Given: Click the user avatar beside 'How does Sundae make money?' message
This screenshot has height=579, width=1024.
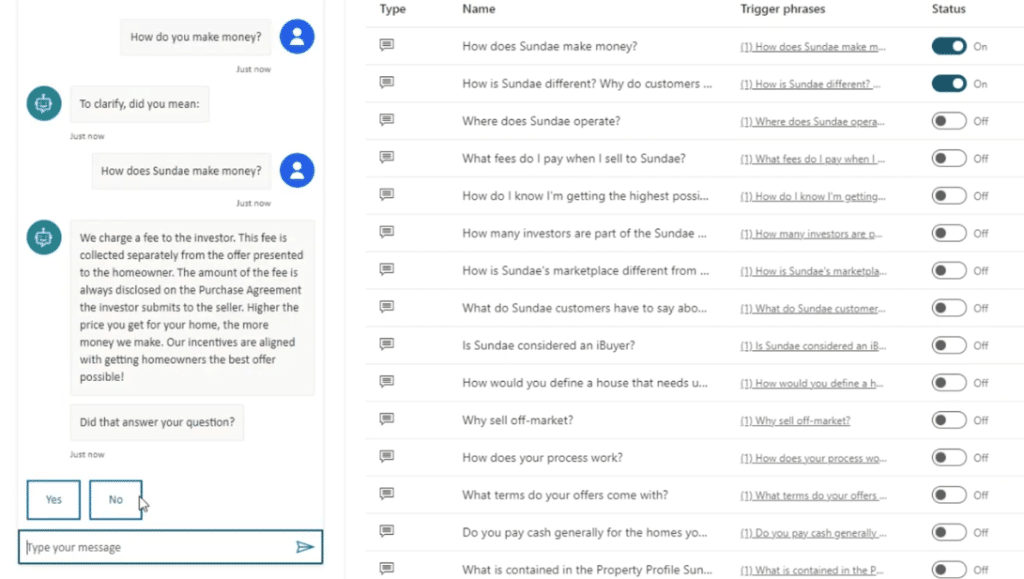Looking at the screenshot, I should pyautogui.click(x=297, y=170).
